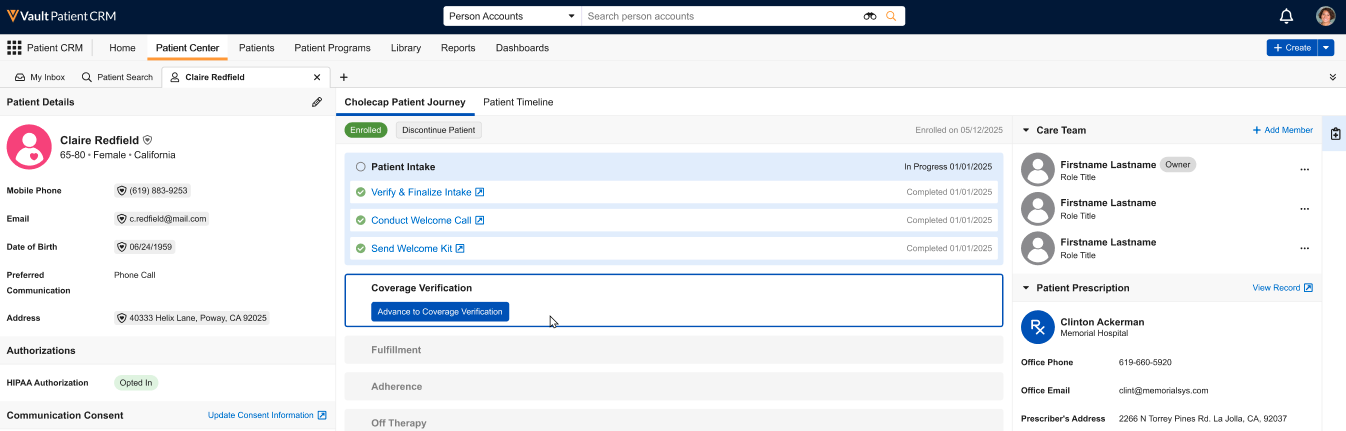Open the Person Accounts dropdown

click(512, 16)
